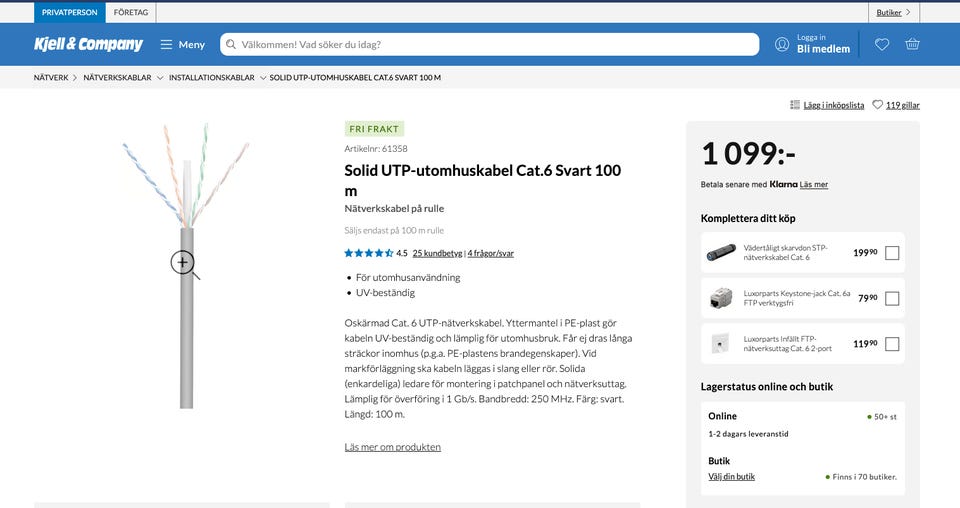Expand the Installationskablar breadcrumb dropdown
960x508 pixels.
263,77
